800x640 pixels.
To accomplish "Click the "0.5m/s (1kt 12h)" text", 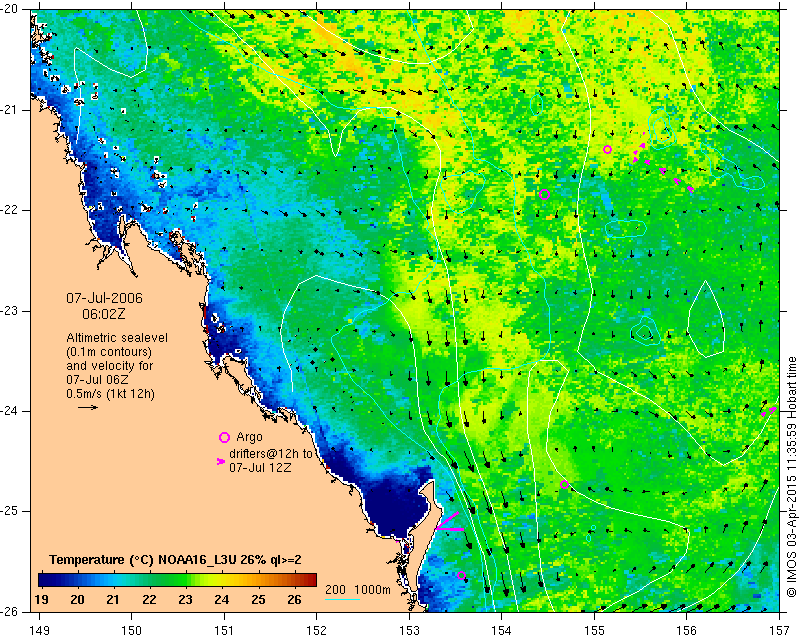I will pyautogui.click(x=111, y=394).
